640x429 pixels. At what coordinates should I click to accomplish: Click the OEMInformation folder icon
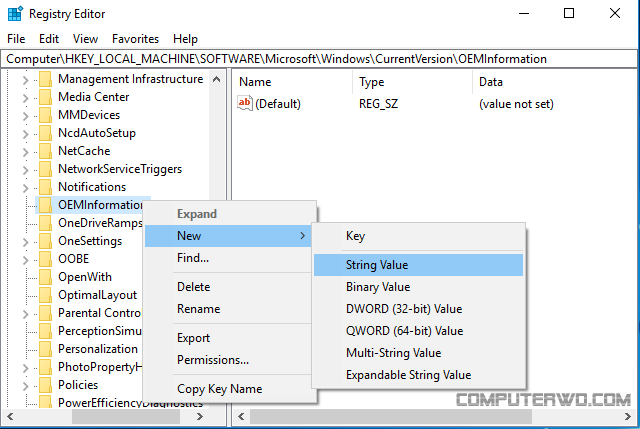[x=45, y=205]
